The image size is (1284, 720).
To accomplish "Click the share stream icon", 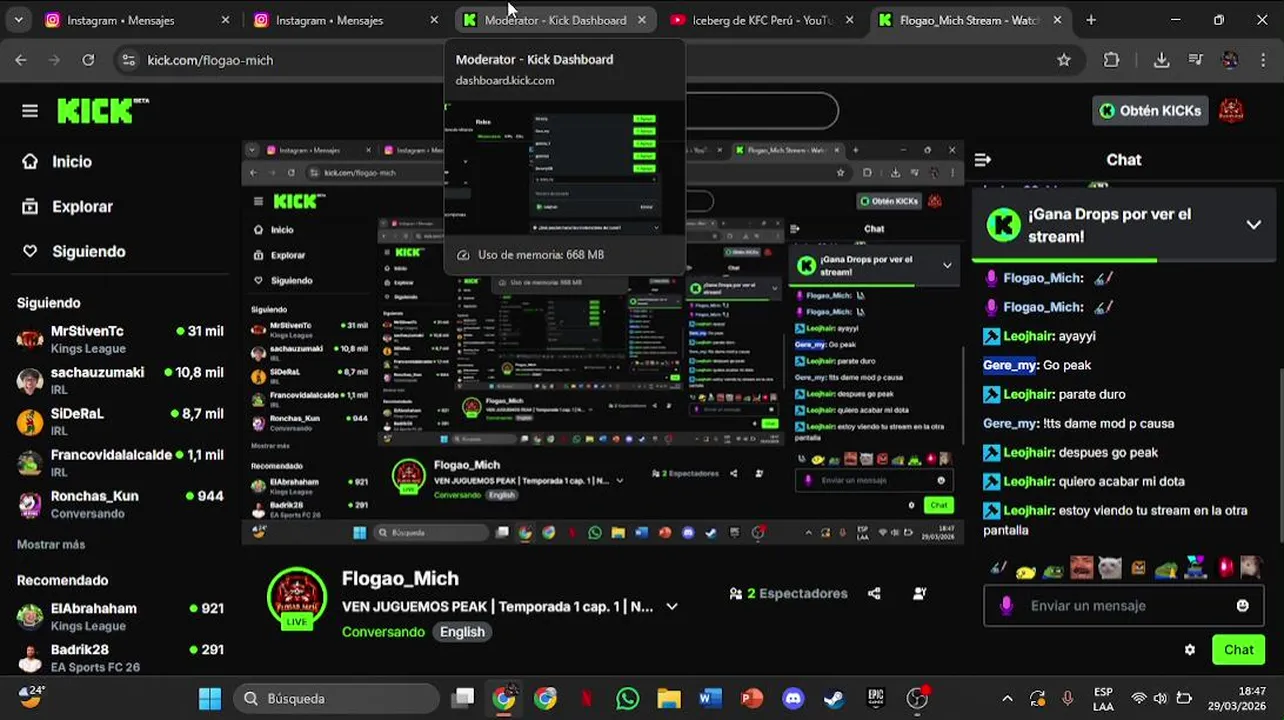I will coord(874,593).
